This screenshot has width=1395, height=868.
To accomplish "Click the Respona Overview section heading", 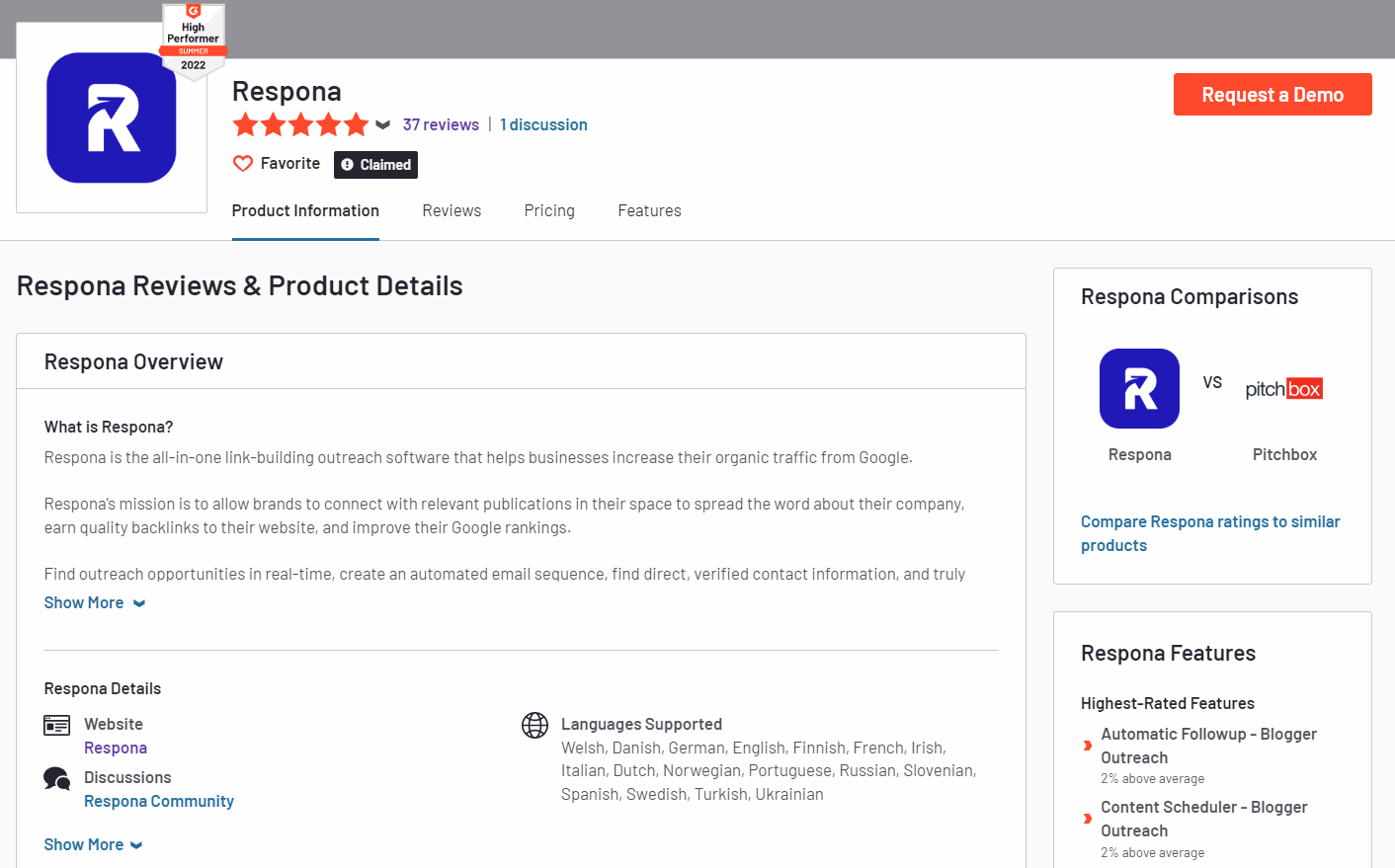I will (x=133, y=361).
